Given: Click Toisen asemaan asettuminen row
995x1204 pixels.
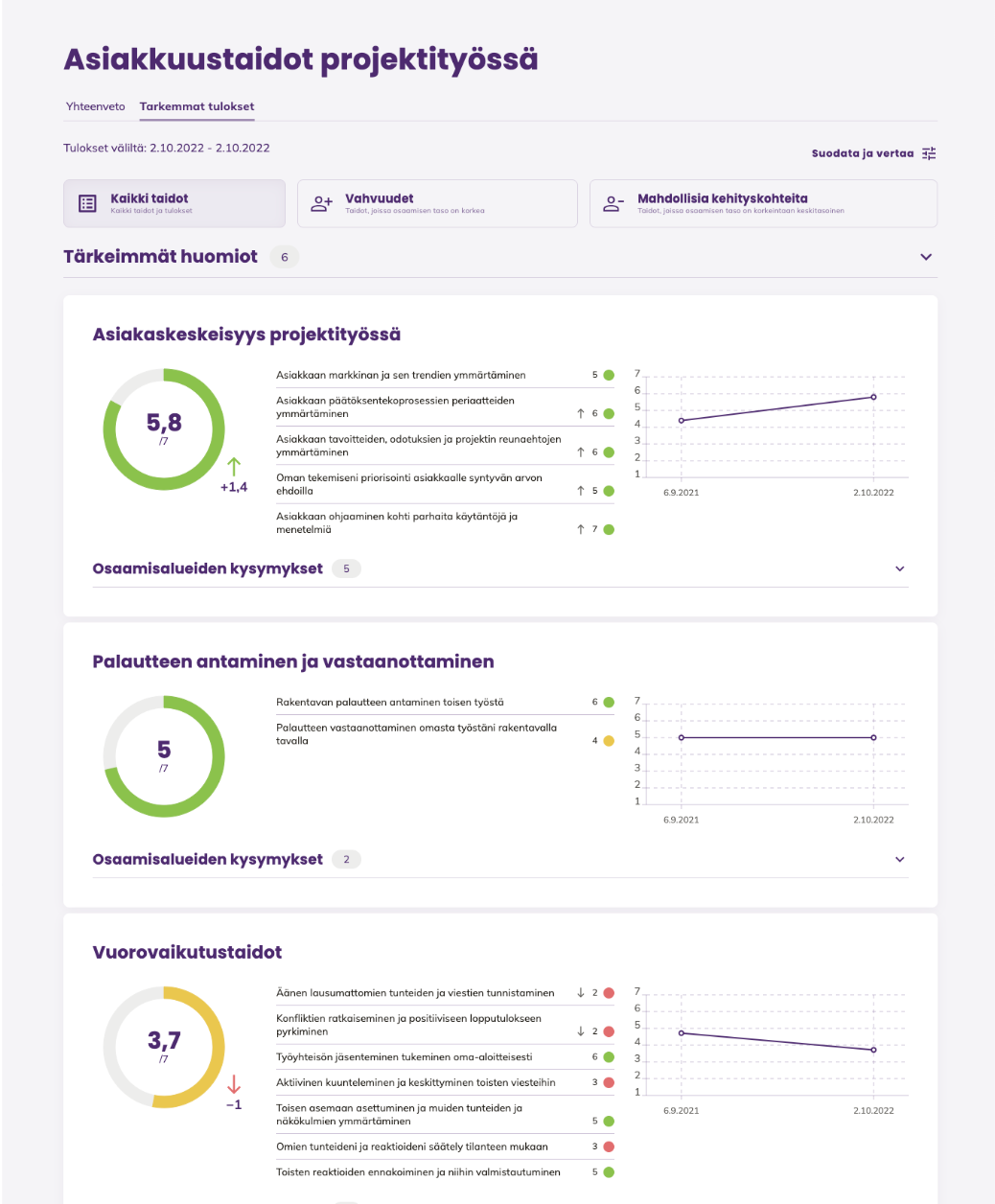Looking at the screenshot, I should tap(445, 1115).
